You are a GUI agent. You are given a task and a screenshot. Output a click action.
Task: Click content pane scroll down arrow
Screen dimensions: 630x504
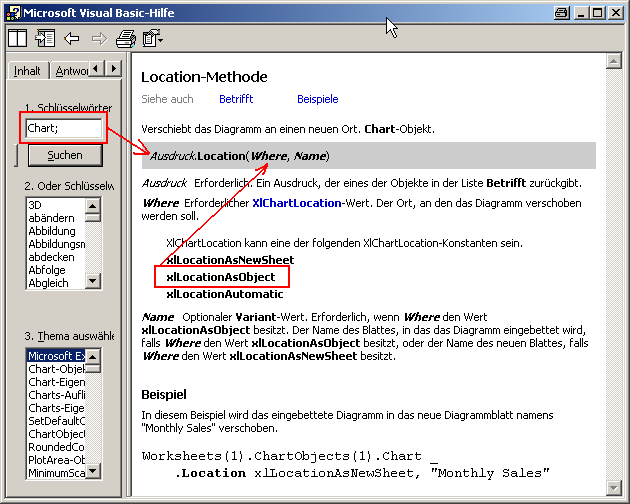pyautogui.click(x=614, y=488)
